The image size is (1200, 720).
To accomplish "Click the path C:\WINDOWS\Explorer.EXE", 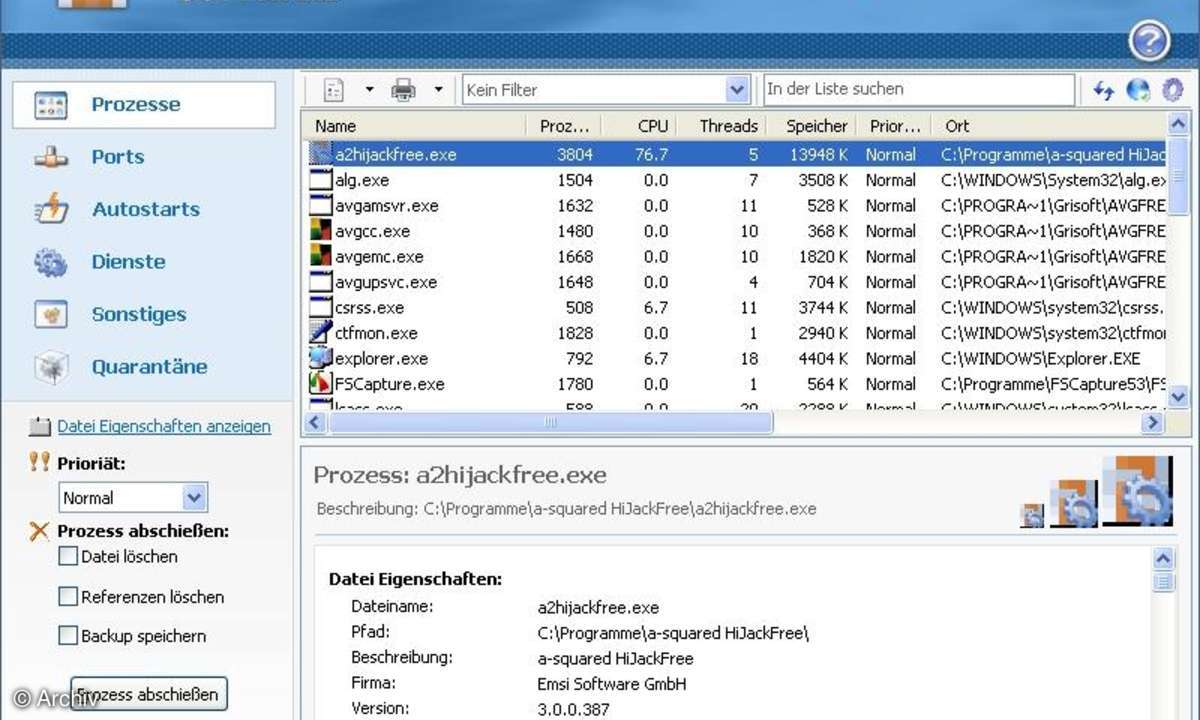I will (1041, 358).
